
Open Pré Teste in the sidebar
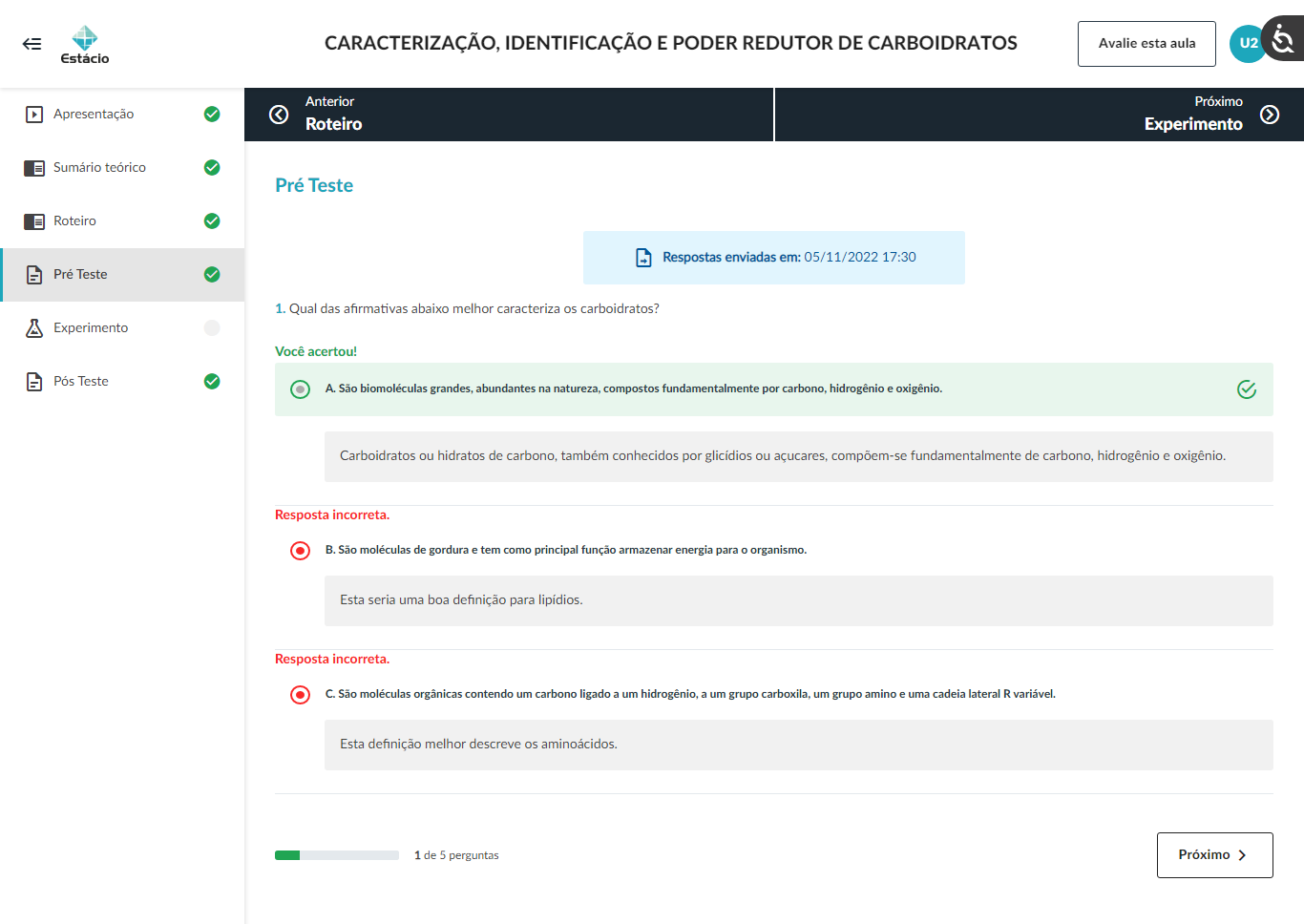pyautogui.click(x=80, y=275)
